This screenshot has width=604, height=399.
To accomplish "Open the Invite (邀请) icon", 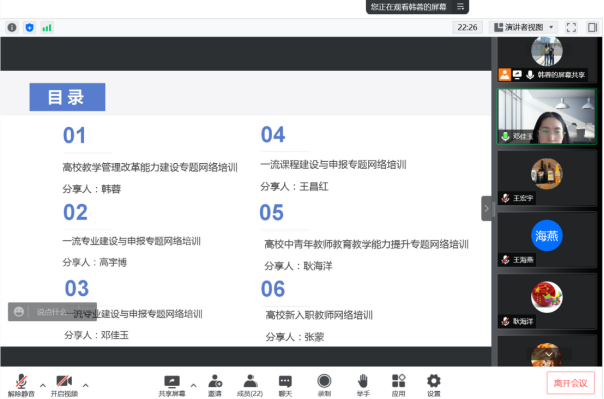I will [215, 385].
